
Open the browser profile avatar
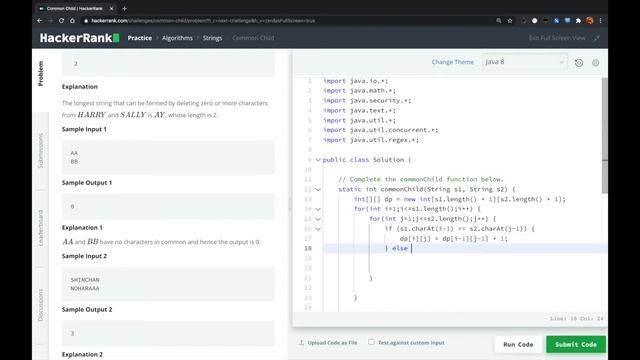coord(589,20)
